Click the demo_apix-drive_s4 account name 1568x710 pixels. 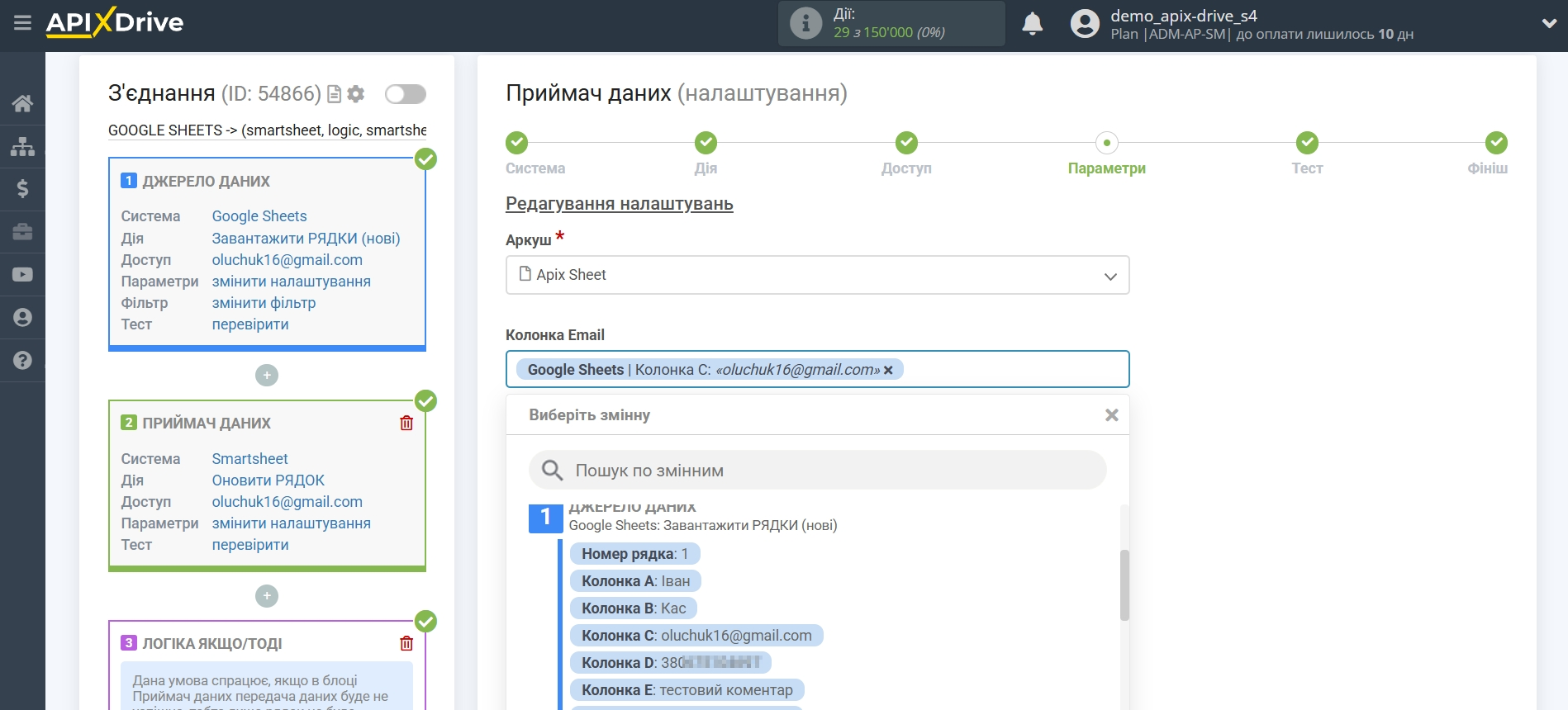[x=1183, y=16]
